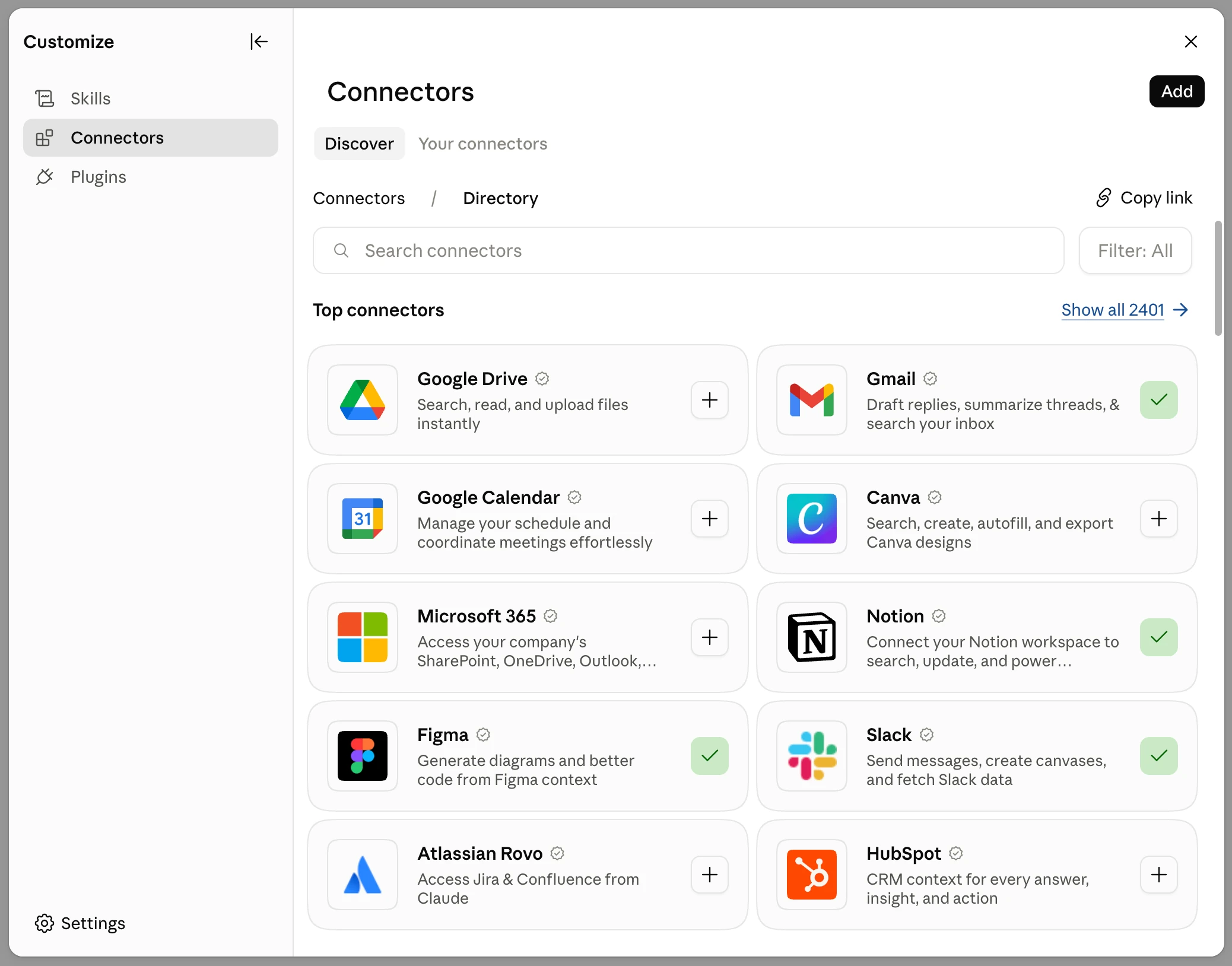The width and height of the screenshot is (1232, 966).
Task: Click the Microsoft 365 logo
Action: coord(362,637)
